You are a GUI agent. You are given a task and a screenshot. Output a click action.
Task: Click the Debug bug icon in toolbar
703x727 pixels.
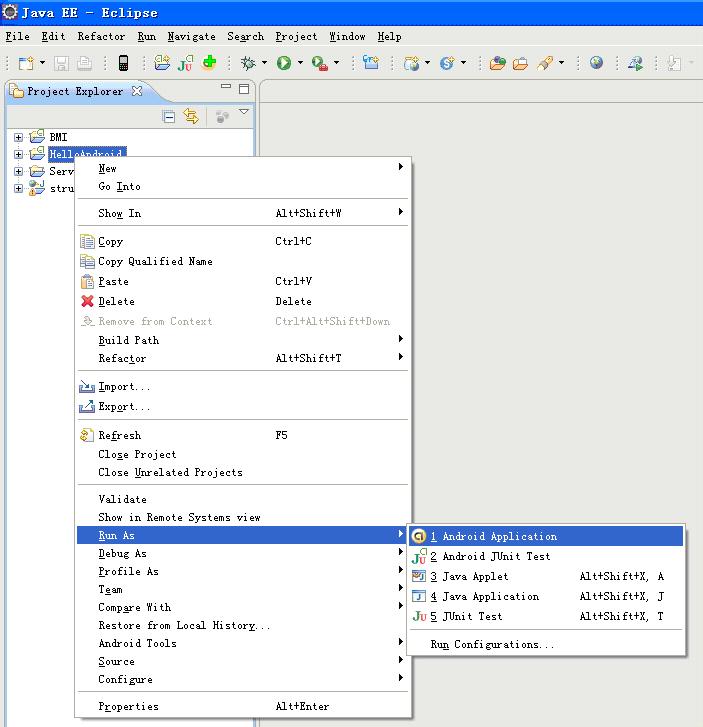(x=248, y=63)
